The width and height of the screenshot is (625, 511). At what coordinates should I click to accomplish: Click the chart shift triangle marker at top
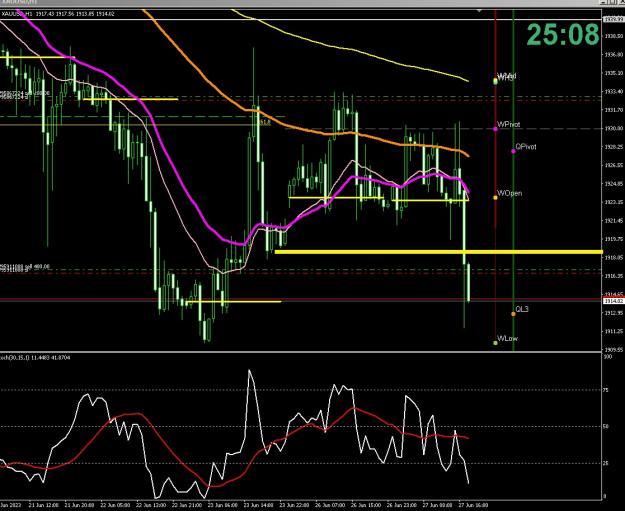(x=479, y=10)
